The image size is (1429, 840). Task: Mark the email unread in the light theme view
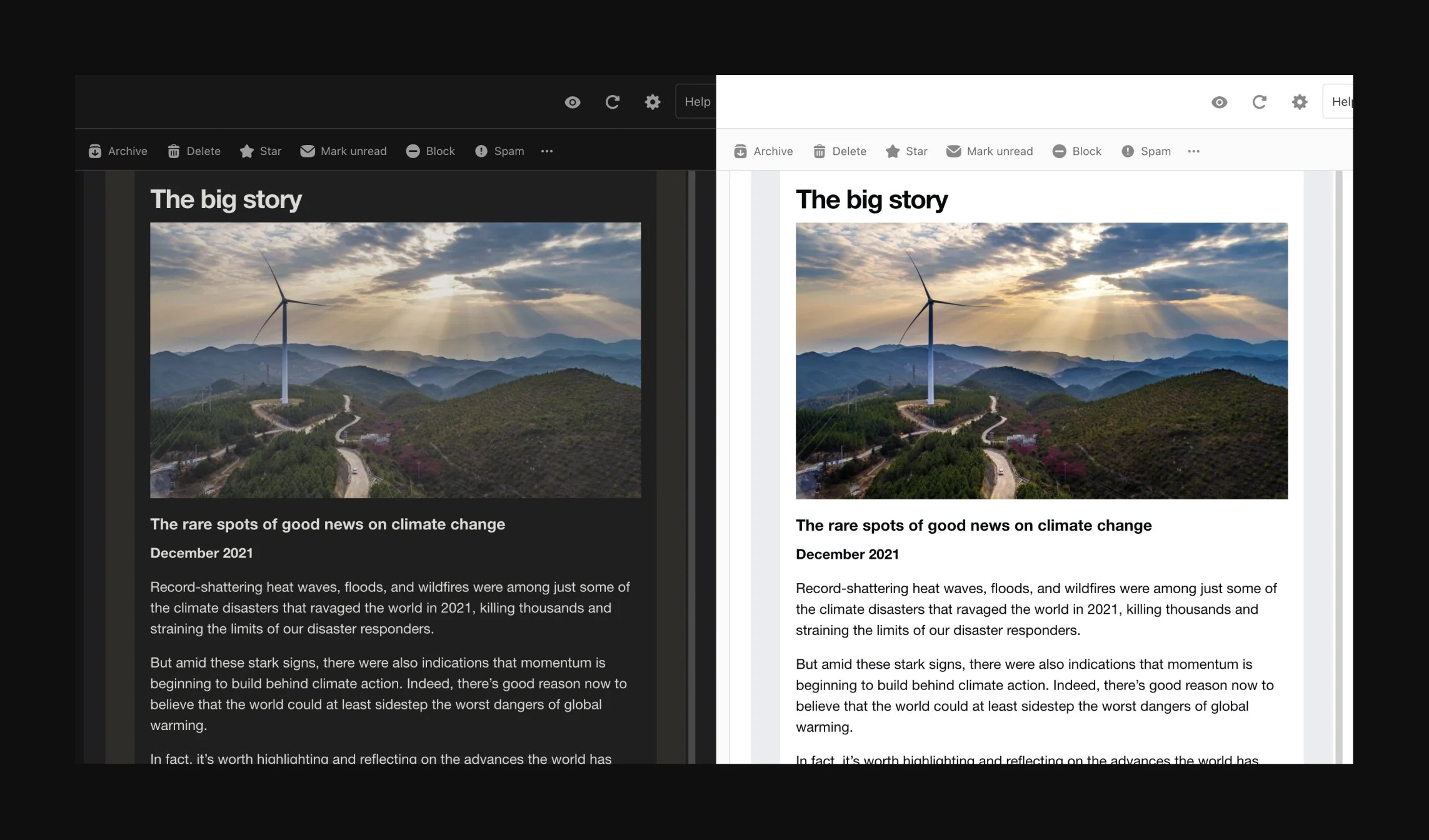click(990, 151)
